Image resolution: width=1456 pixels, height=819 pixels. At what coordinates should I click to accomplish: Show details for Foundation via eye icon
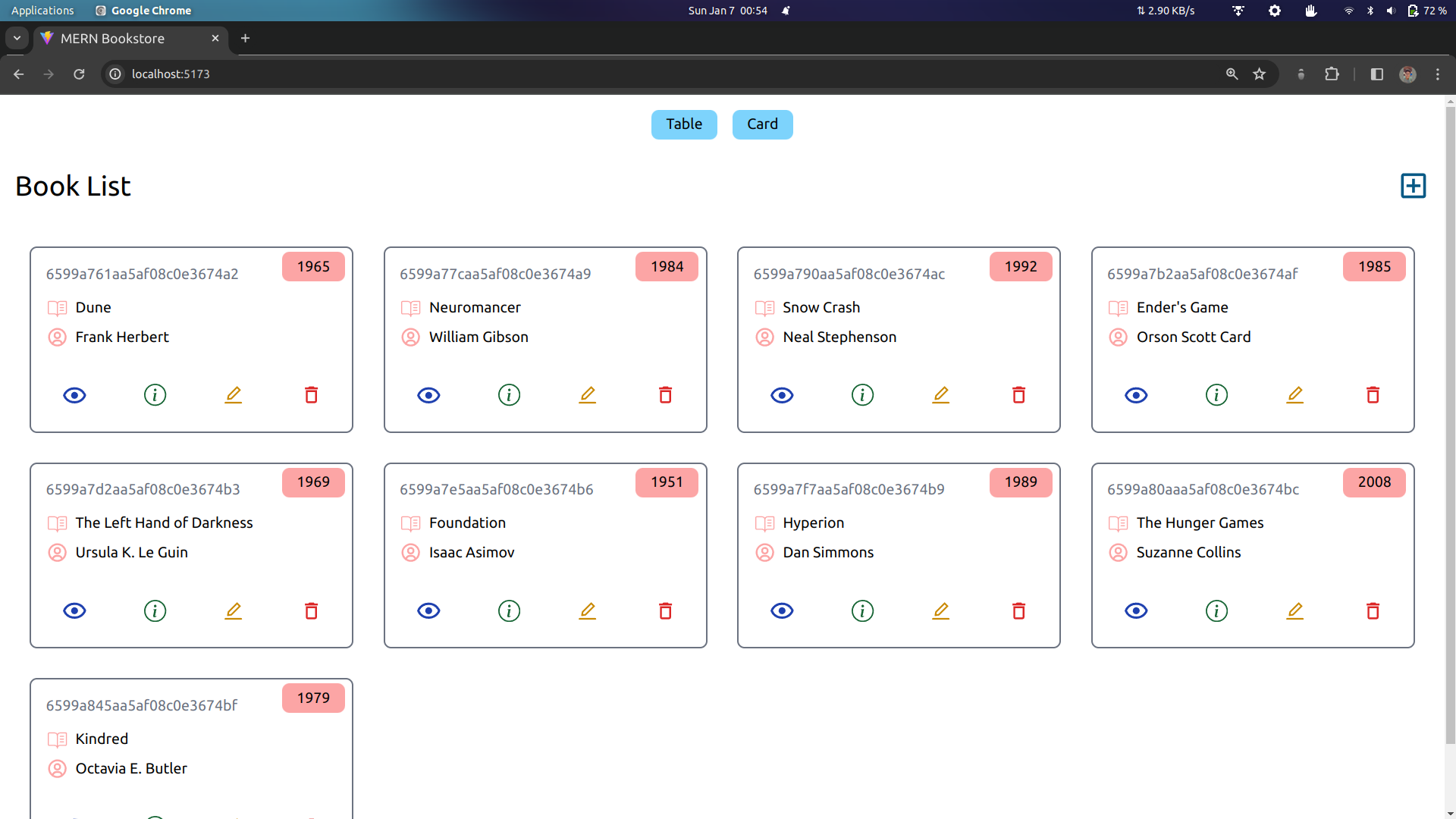(428, 610)
